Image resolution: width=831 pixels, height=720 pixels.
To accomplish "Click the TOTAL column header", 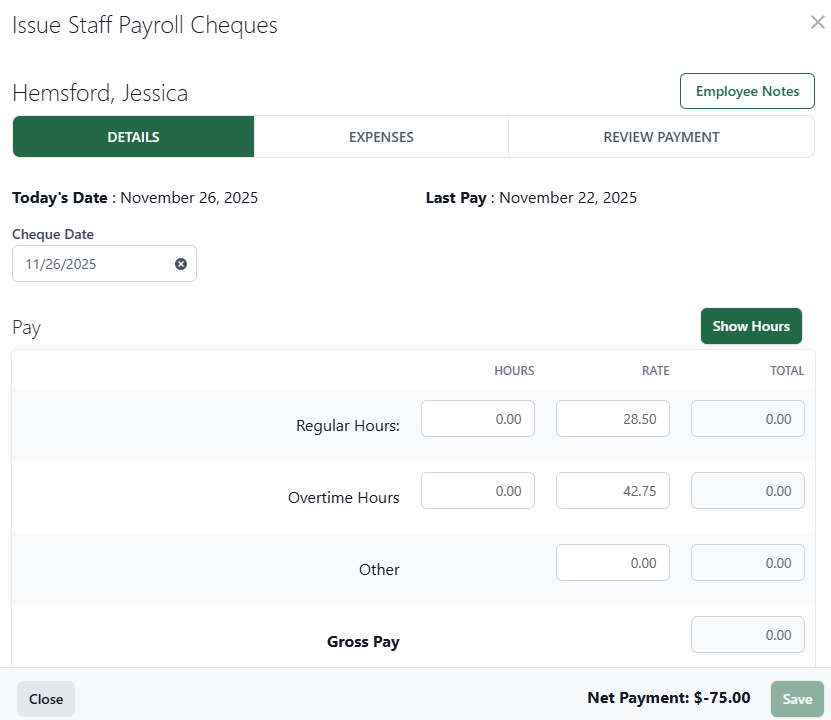I will 787,370.
